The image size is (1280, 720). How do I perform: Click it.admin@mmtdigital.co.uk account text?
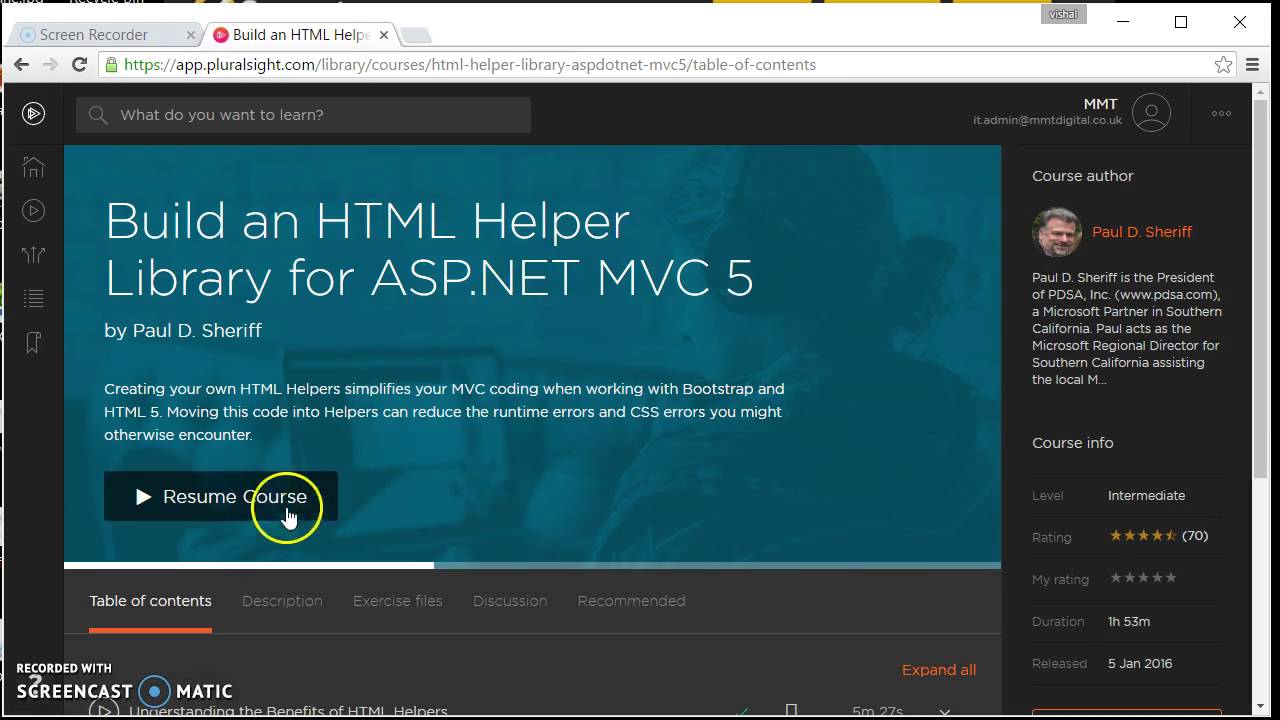[x=1047, y=120]
